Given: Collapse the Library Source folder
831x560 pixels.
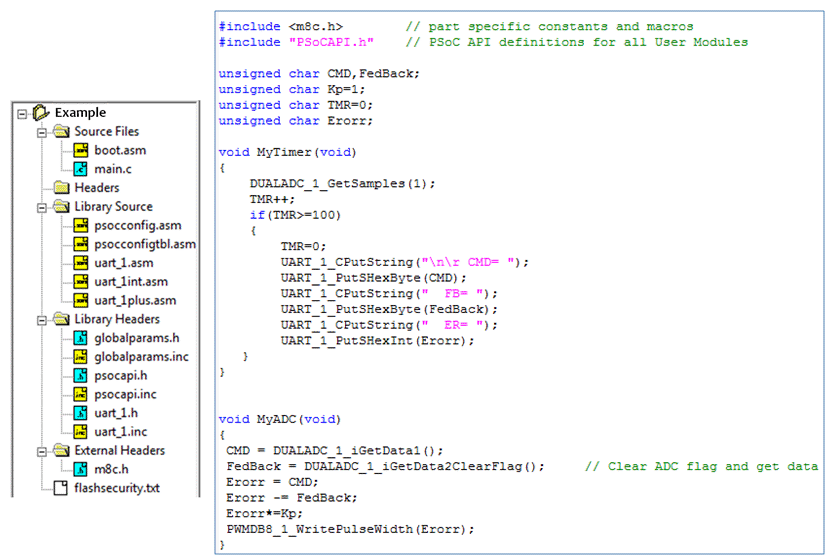Looking at the screenshot, I should (x=41, y=207).
